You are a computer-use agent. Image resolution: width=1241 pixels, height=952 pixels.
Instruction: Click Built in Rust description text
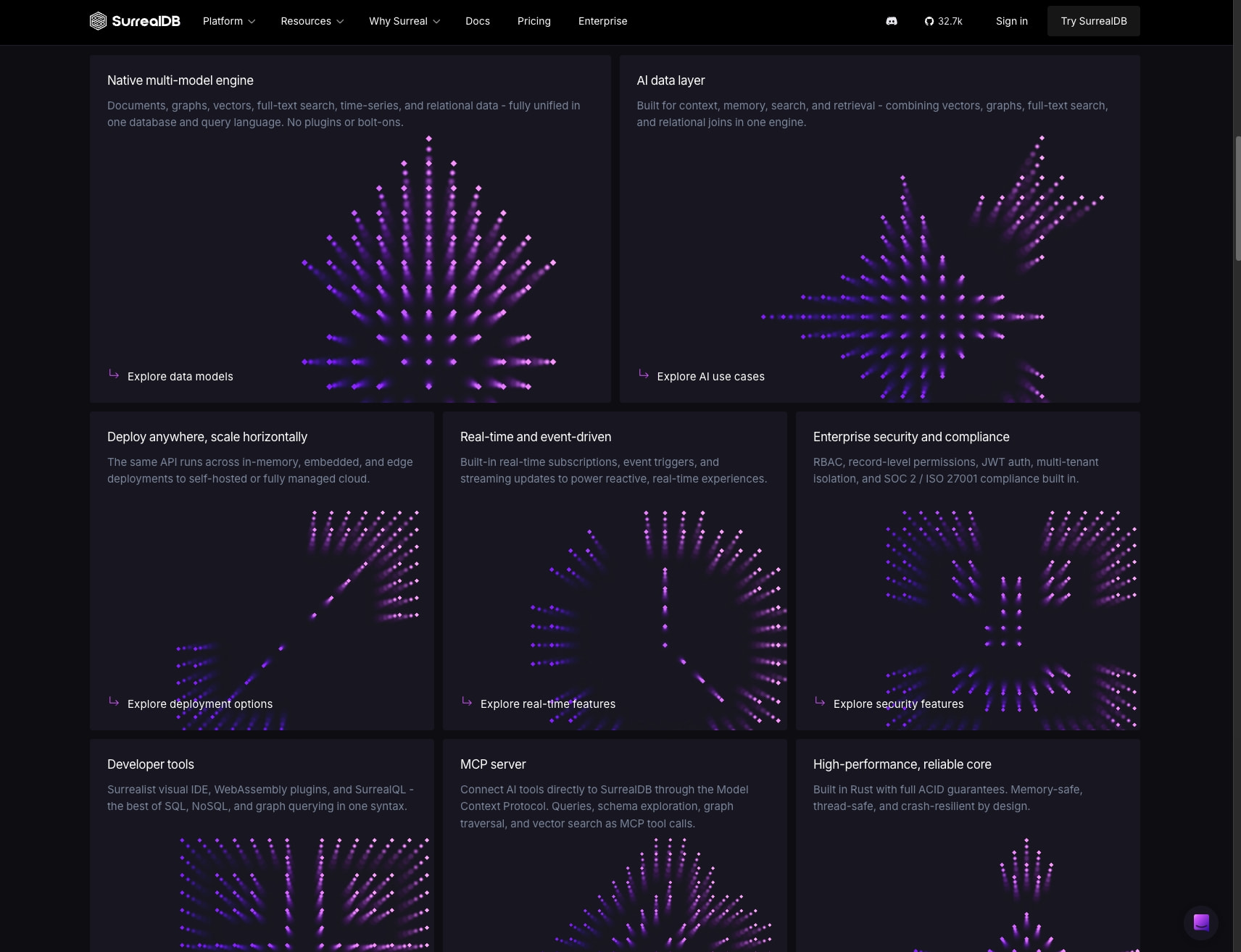[948, 798]
